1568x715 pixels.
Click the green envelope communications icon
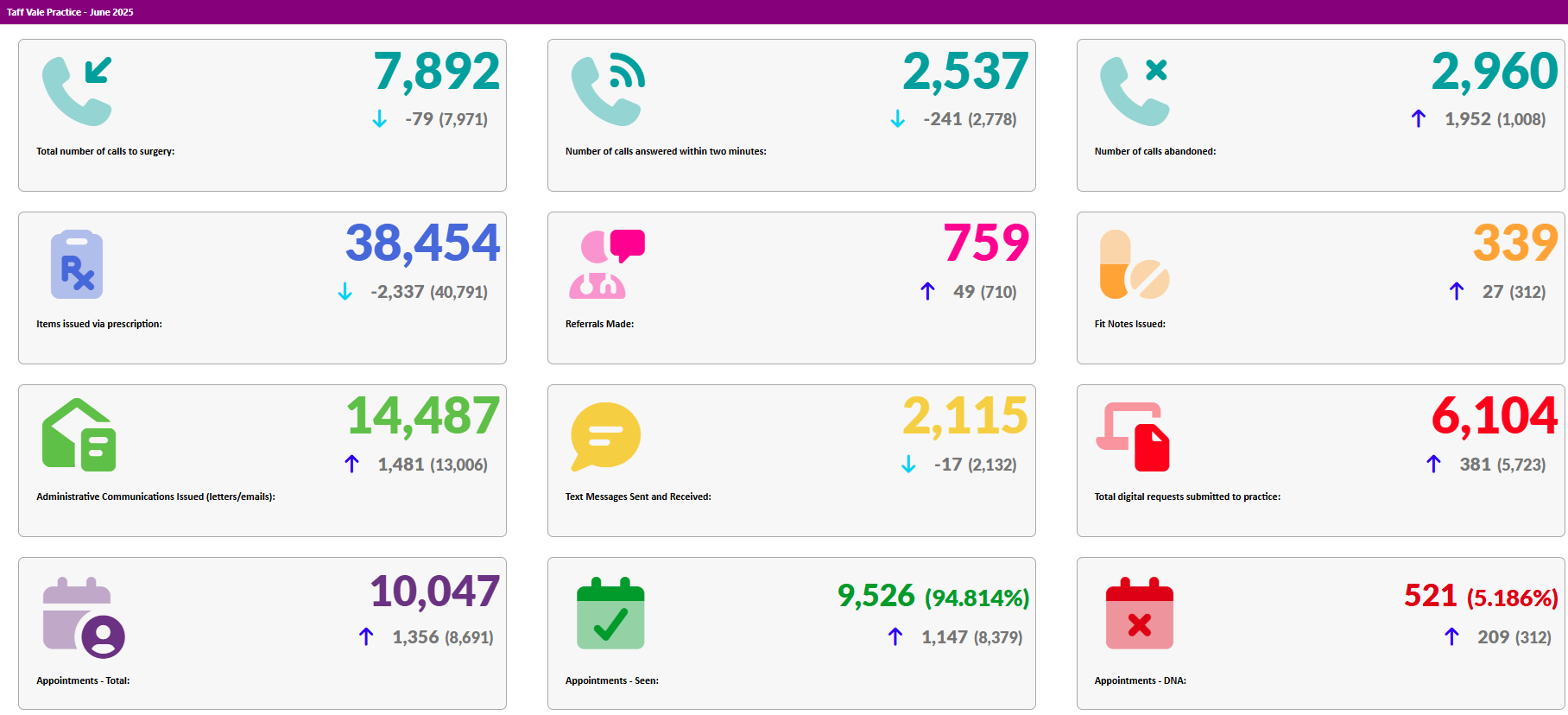tap(79, 435)
